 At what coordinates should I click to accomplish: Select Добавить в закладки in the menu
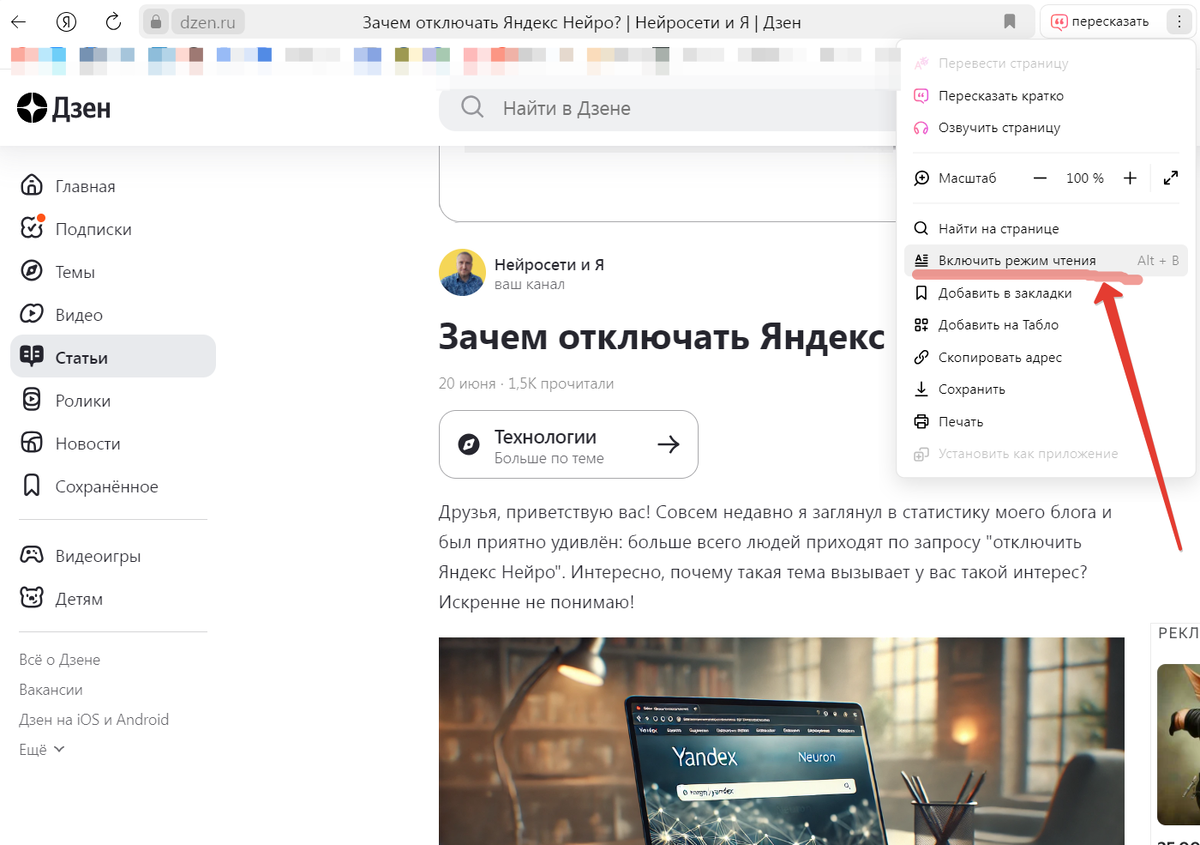1045,293
